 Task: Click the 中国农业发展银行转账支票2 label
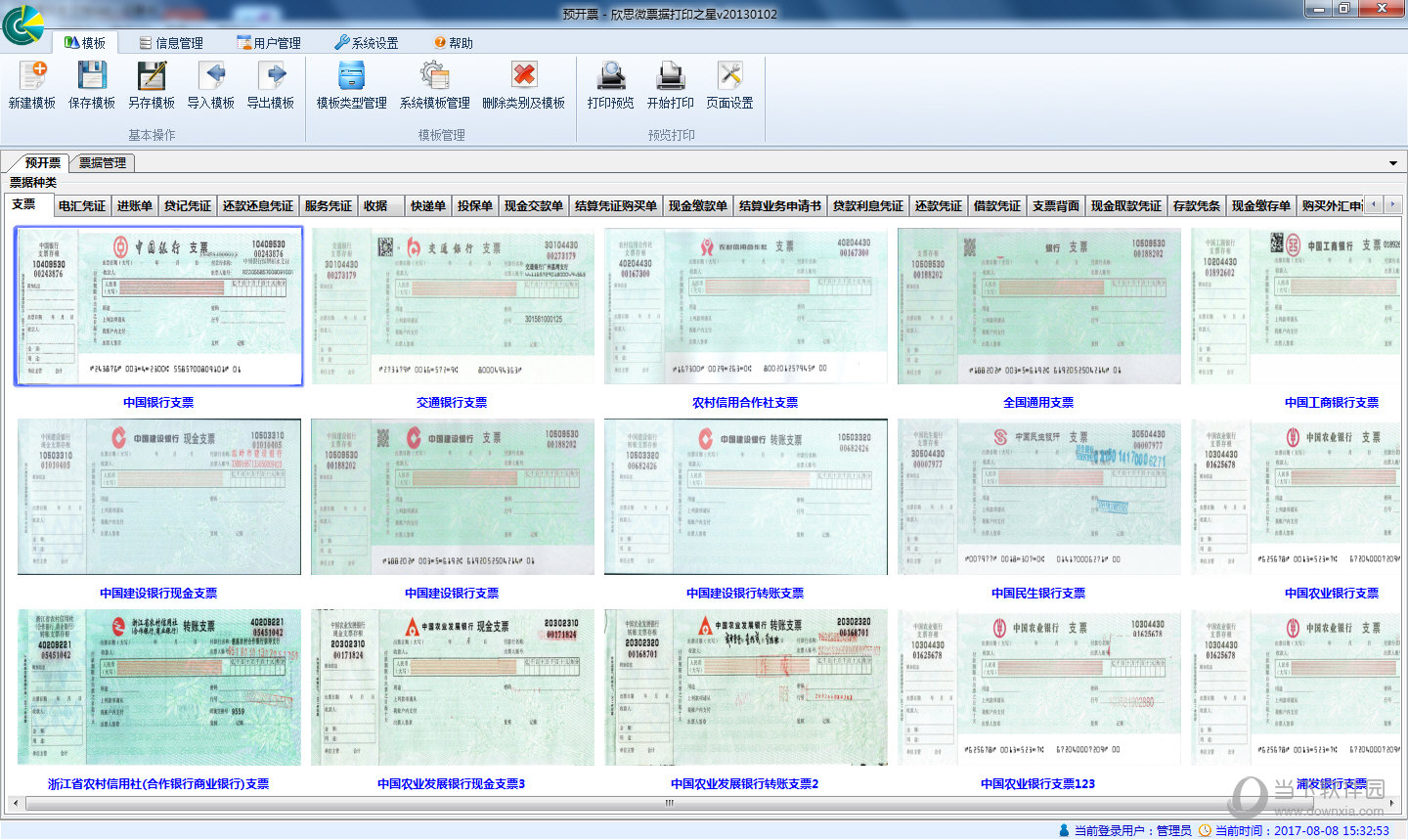pos(745,783)
